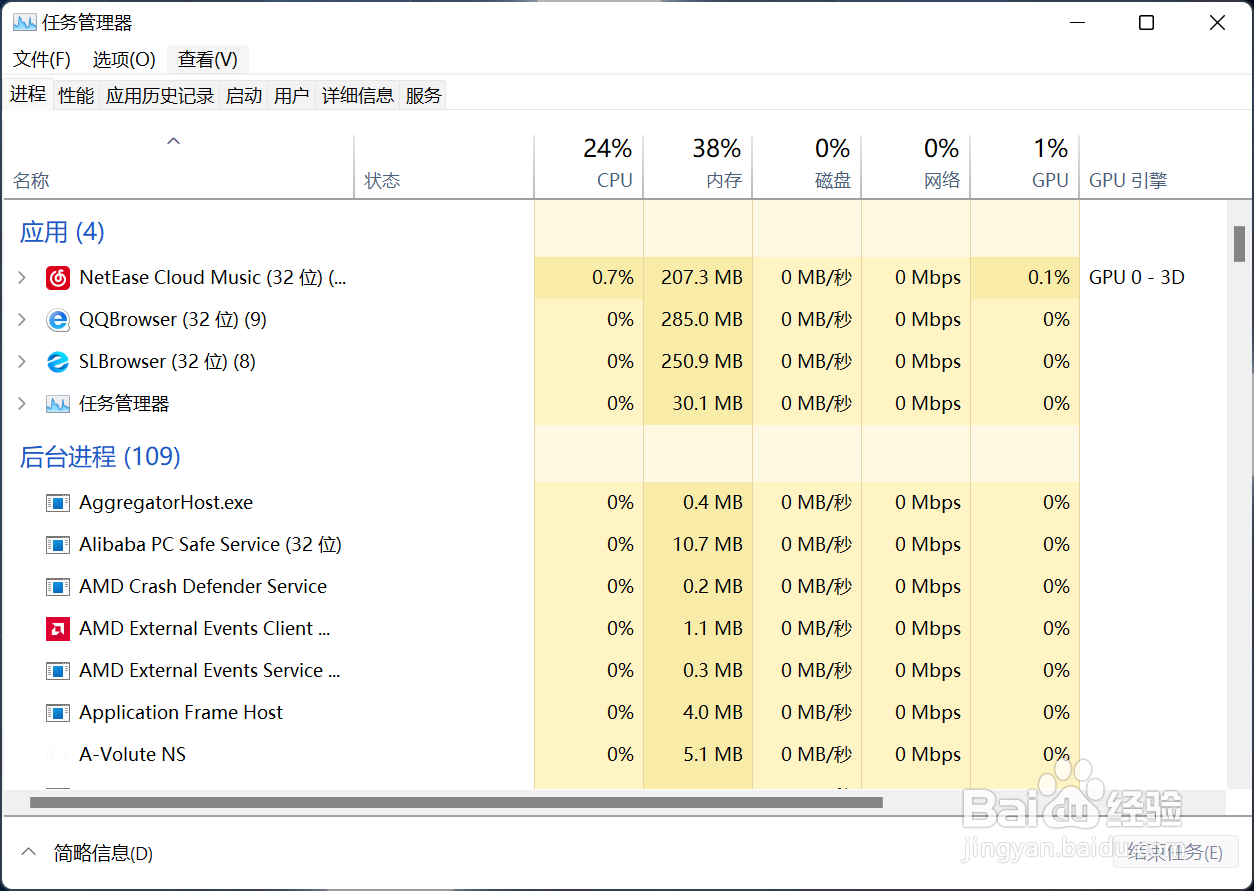Click the 5.1 MB memory cell
Viewport: 1254px width, 891px height.
[698, 755]
